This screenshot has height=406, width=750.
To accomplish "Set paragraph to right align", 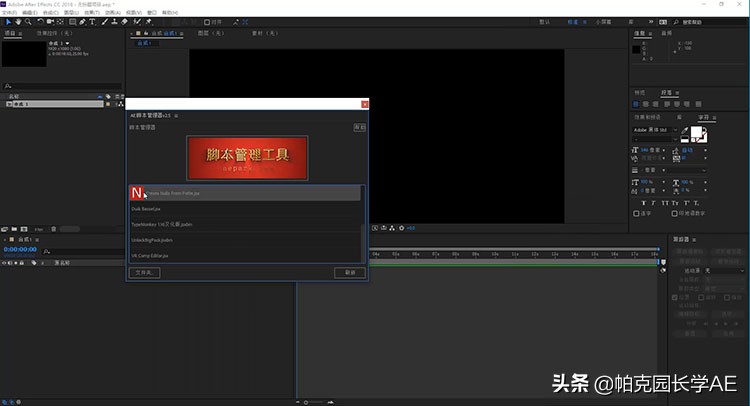I will pos(655,104).
